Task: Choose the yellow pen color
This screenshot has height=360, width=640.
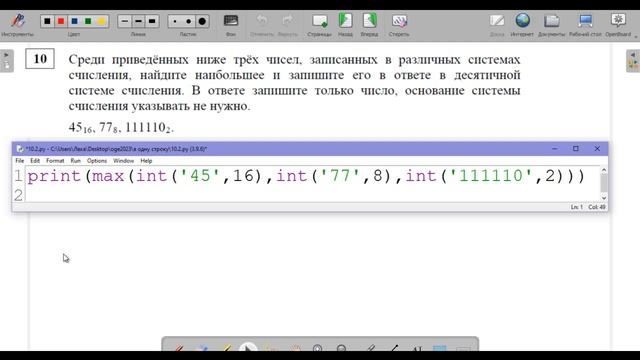Action: [101, 21]
